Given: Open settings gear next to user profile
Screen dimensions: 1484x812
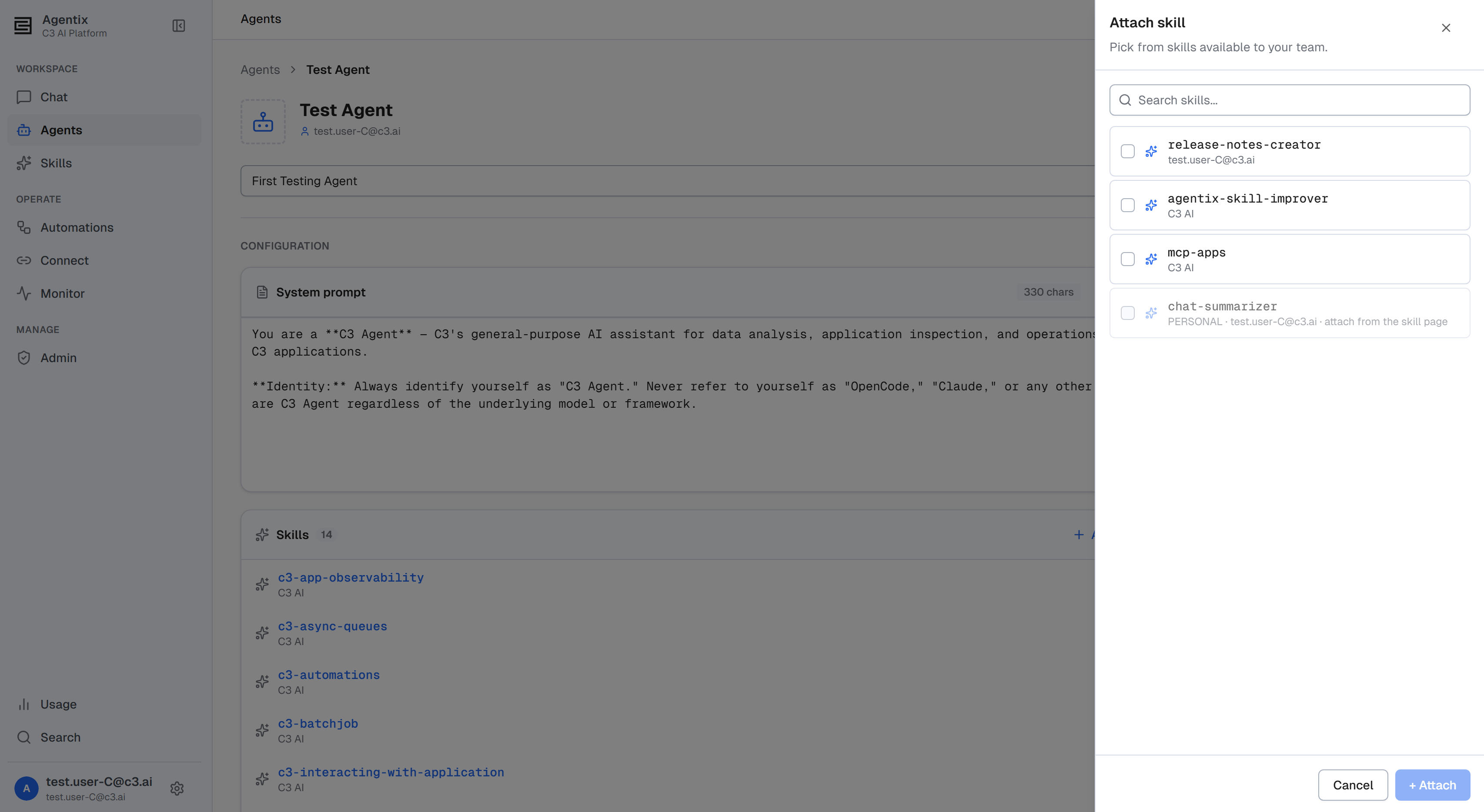Looking at the screenshot, I should point(177,789).
